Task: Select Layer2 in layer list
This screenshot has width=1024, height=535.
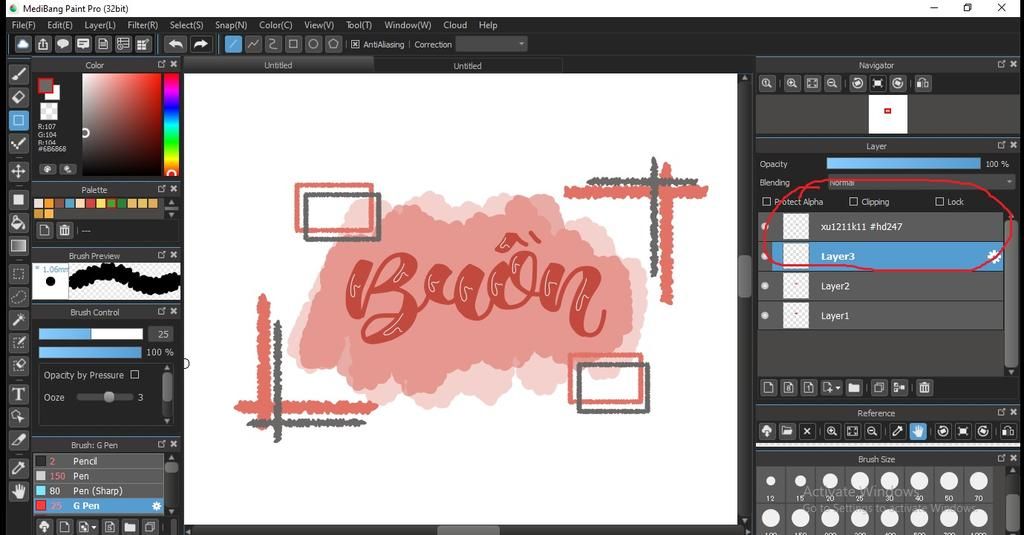Action: point(881,286)
